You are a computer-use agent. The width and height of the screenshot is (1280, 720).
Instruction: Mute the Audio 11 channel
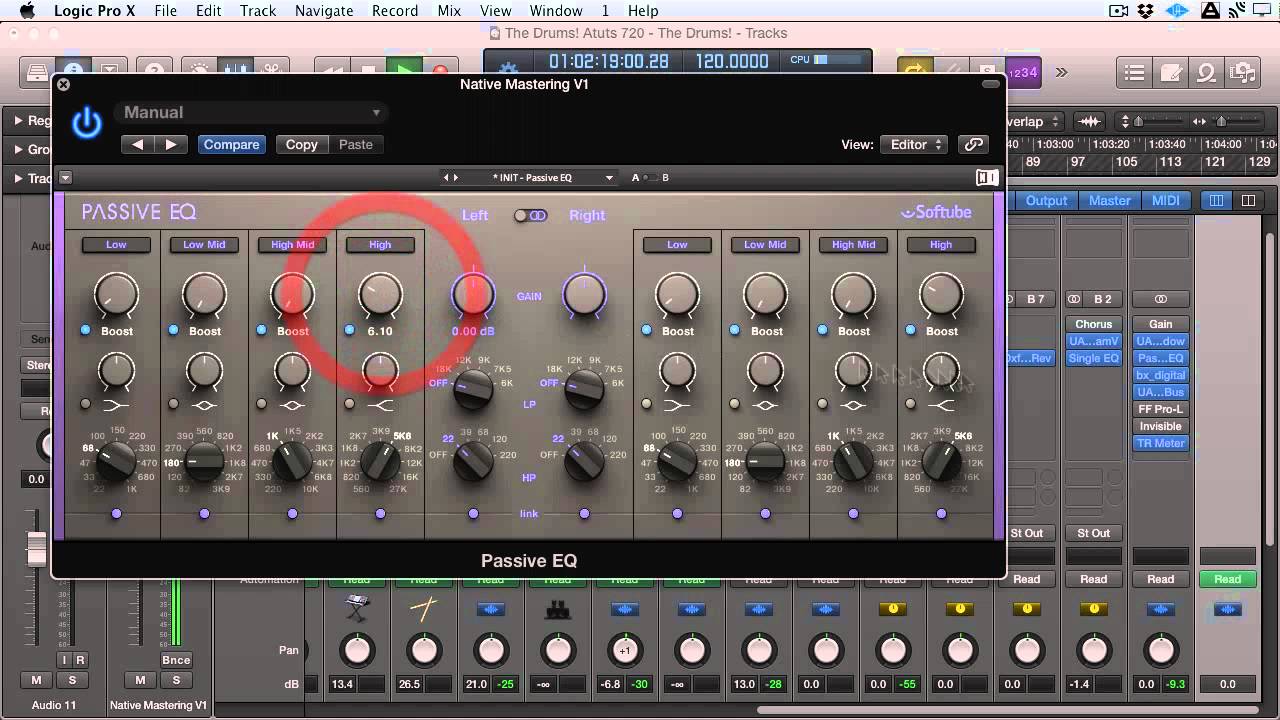(37, 680)
